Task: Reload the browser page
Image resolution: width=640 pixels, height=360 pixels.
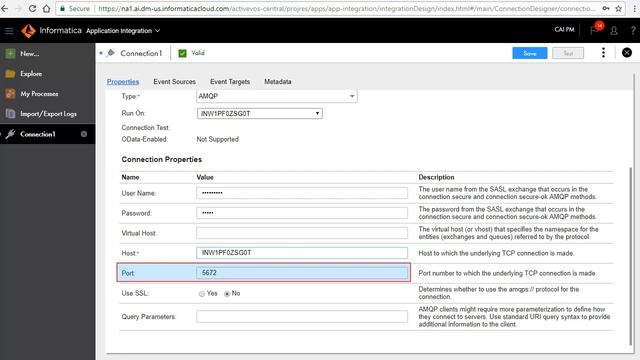Action: [x=32, y=8]
